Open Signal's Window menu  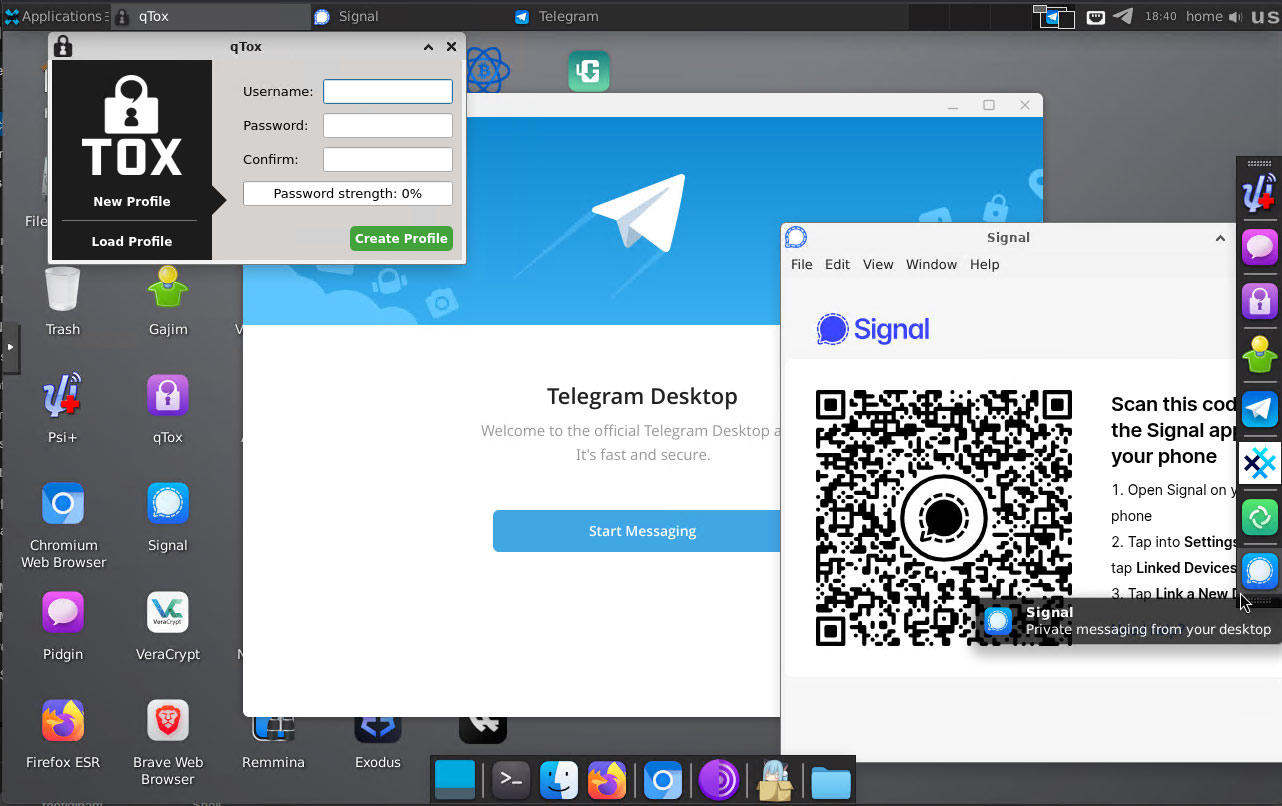point(931,264)
